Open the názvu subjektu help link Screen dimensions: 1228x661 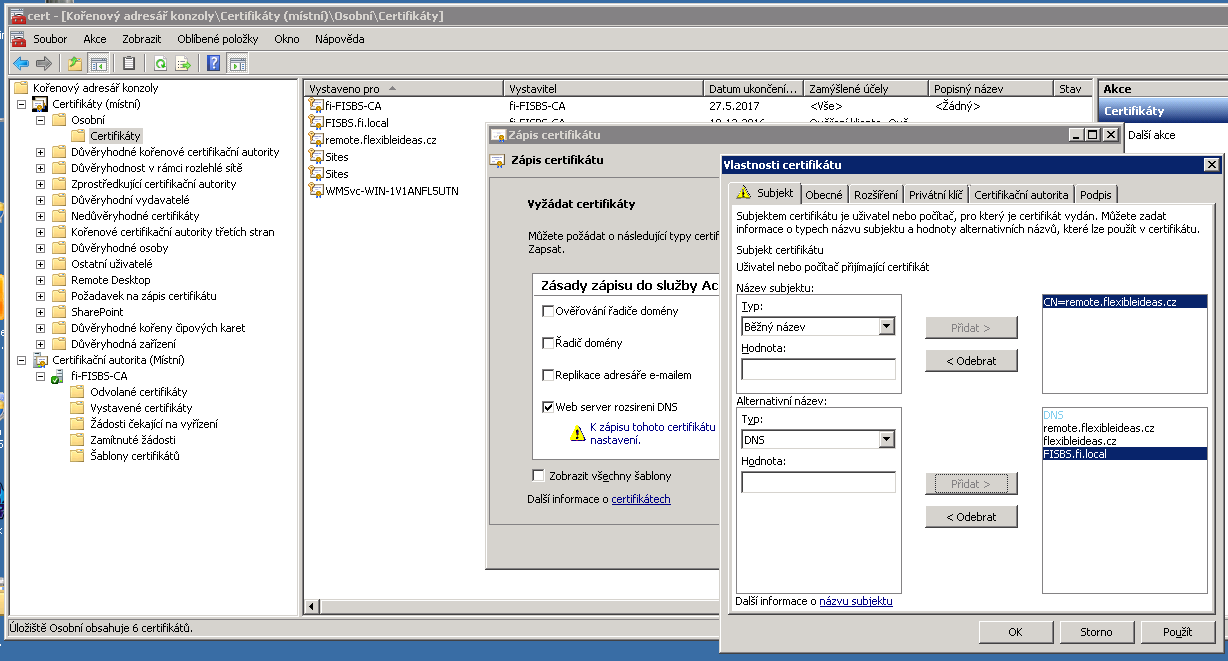tap(855, 601)
